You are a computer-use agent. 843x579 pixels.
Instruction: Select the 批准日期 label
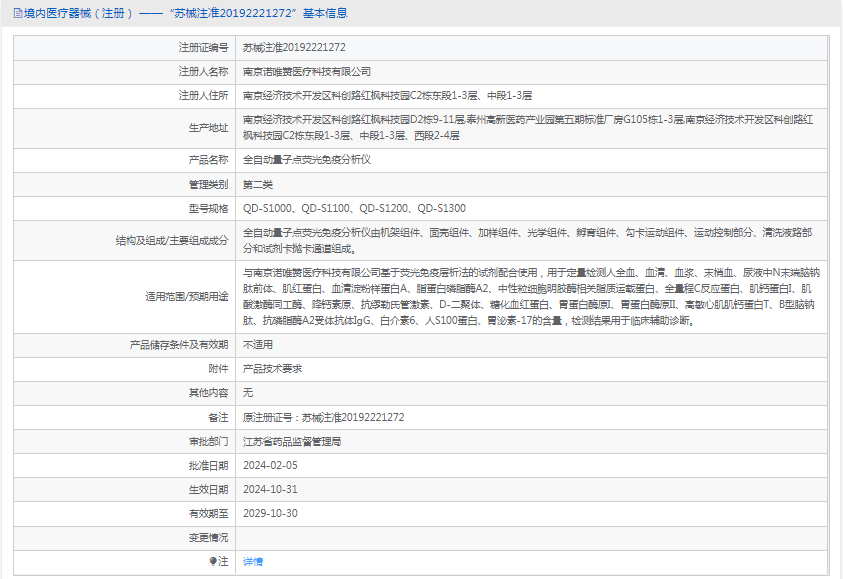point(209,466)
